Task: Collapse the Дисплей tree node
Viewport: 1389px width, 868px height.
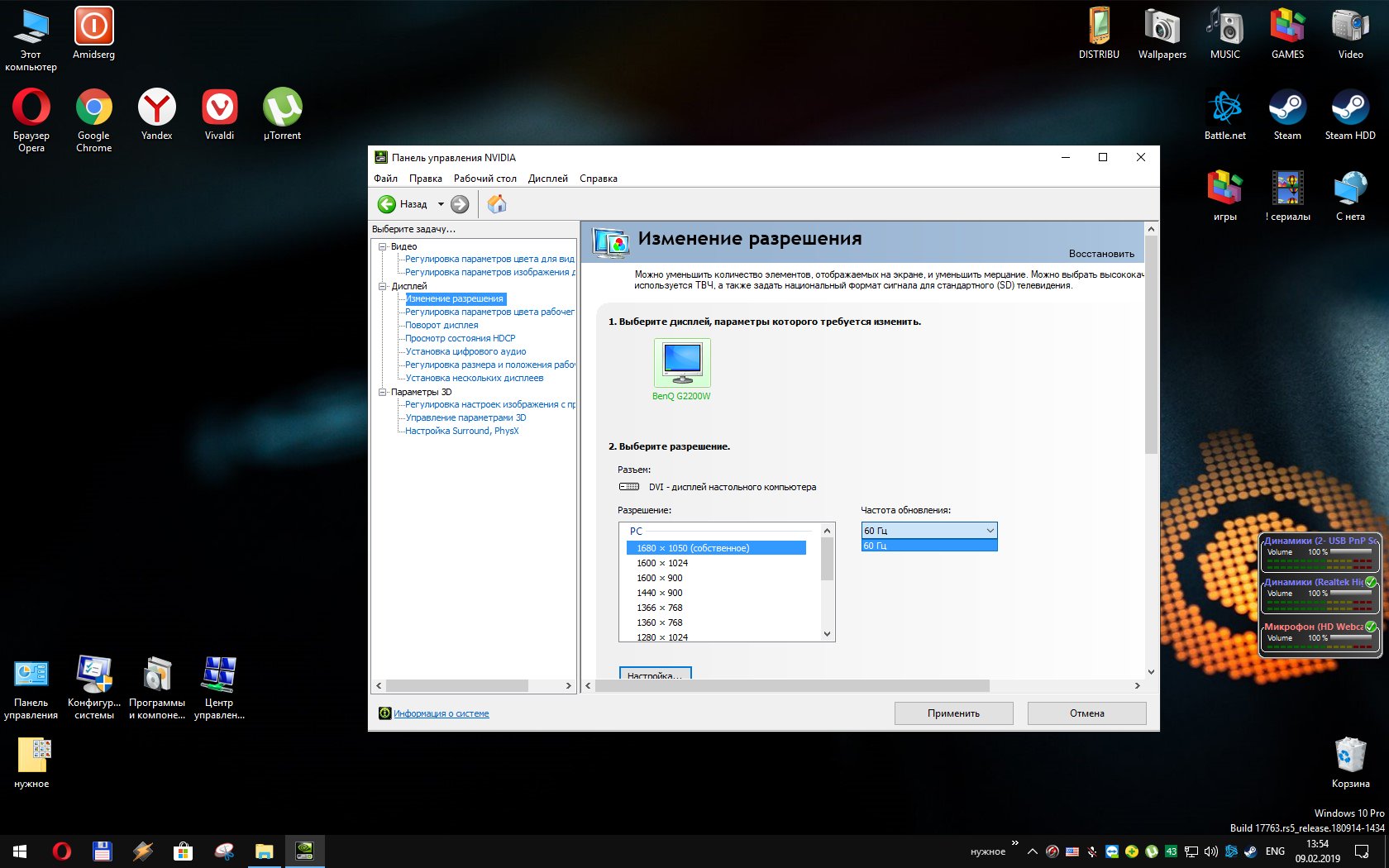Action: pos(383,286)
